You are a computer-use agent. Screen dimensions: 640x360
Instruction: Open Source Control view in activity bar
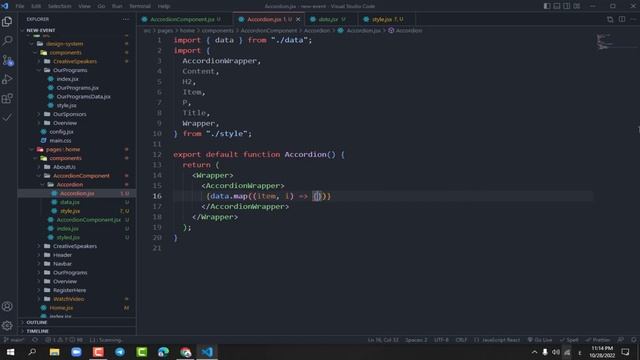click(7, 60)
